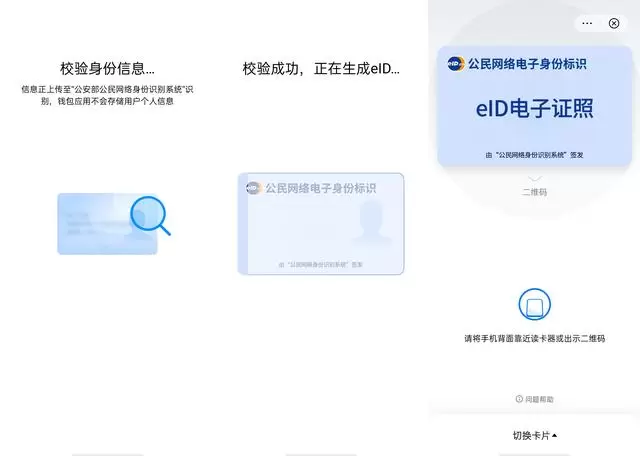Click the triangle arrow beside 切换卡片

[555, 435]
